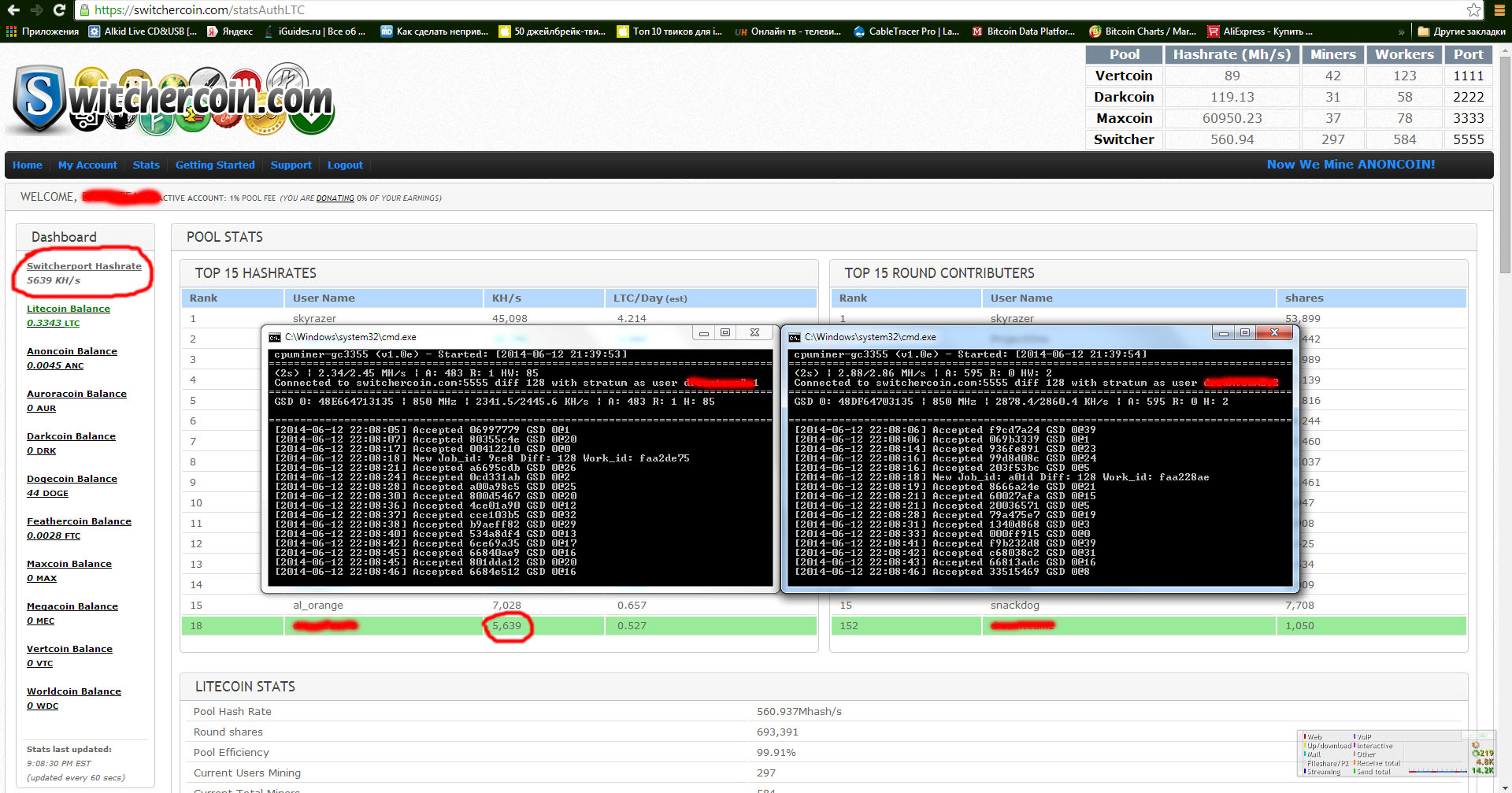Log out via Logout menu item

(345, 165)
